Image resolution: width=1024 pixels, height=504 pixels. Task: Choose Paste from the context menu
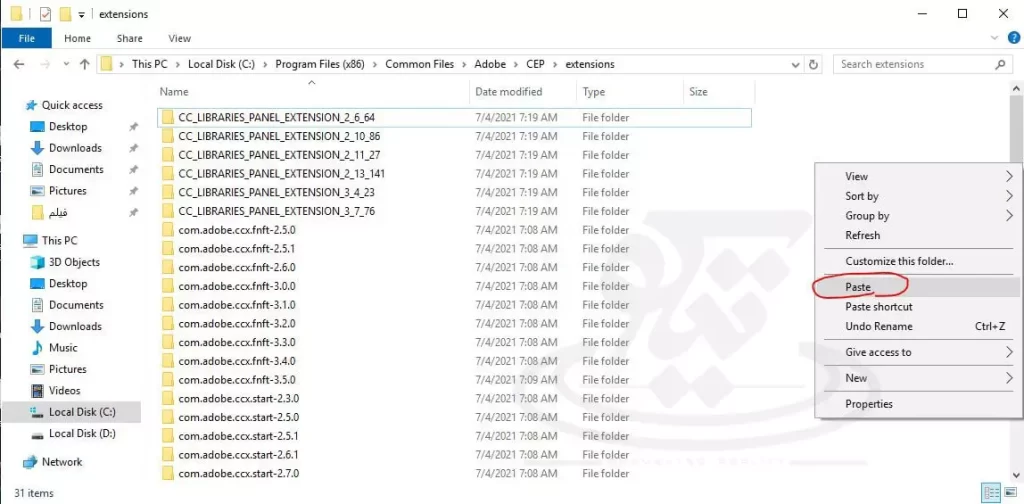click(858, 287)
